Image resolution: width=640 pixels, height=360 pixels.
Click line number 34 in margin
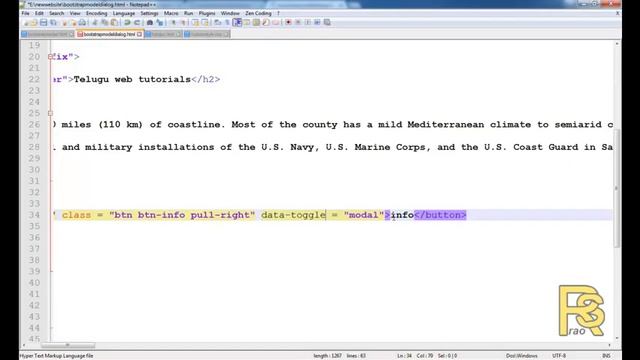[x=34, y=215]
